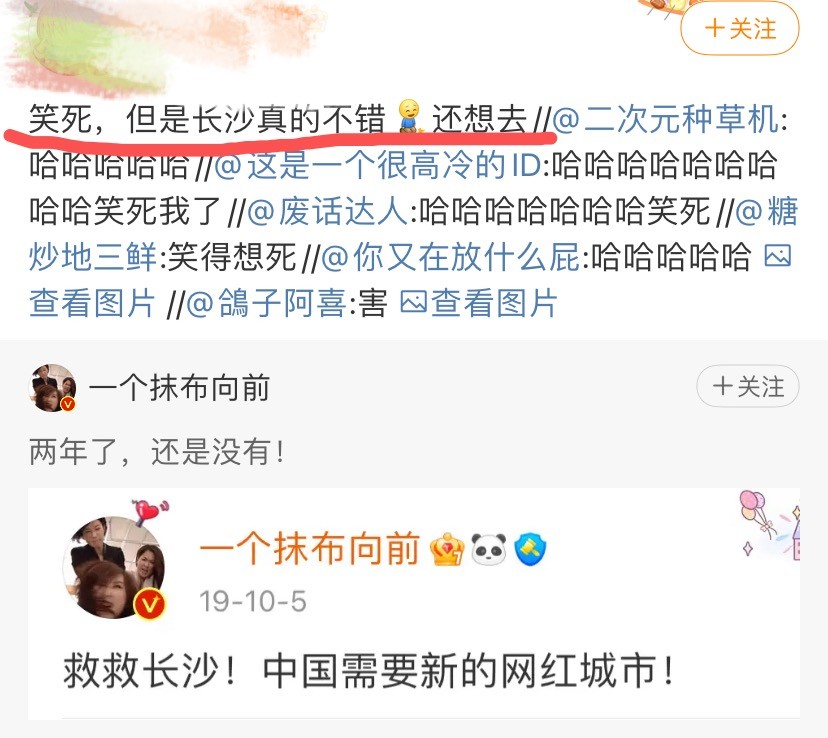Open large avatar in quoted post
828x738 pixels.
114,567
